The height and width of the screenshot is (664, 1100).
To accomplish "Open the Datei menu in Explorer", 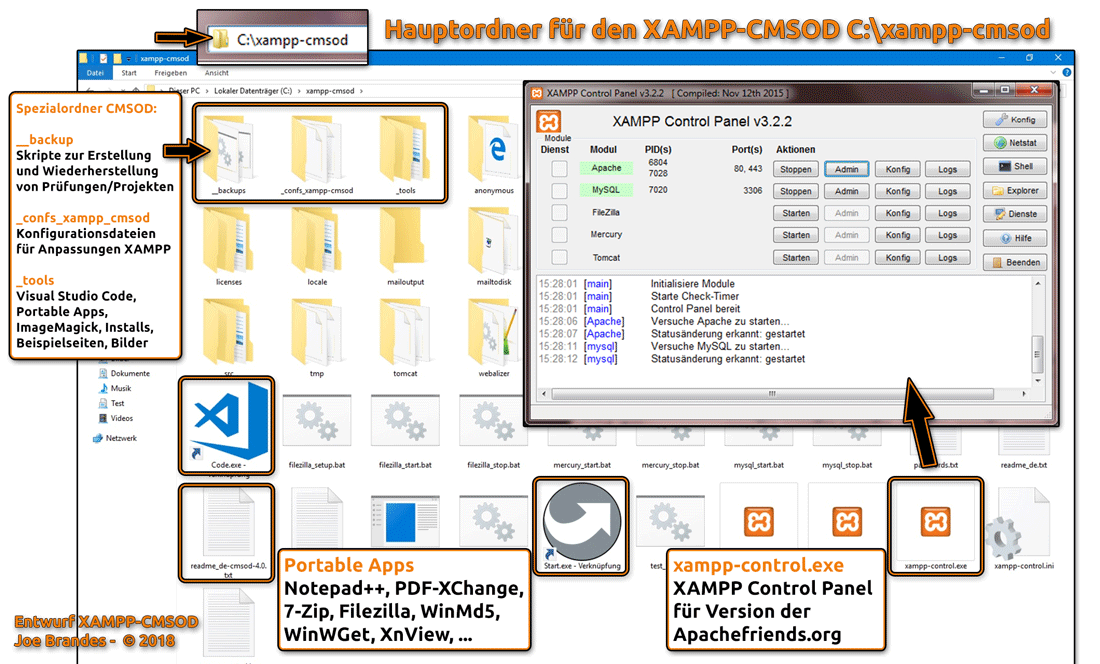I will tap(94, 72).
